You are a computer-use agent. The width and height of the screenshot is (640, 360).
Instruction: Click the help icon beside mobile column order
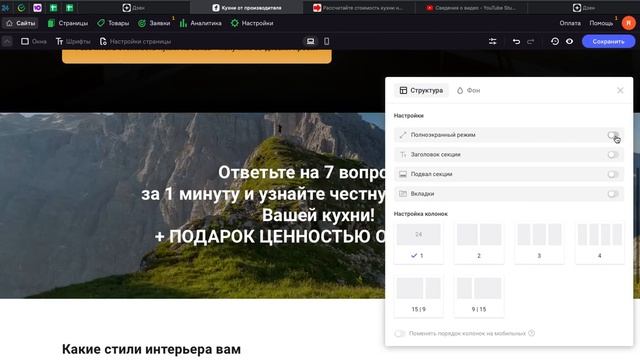click(531, 333)
